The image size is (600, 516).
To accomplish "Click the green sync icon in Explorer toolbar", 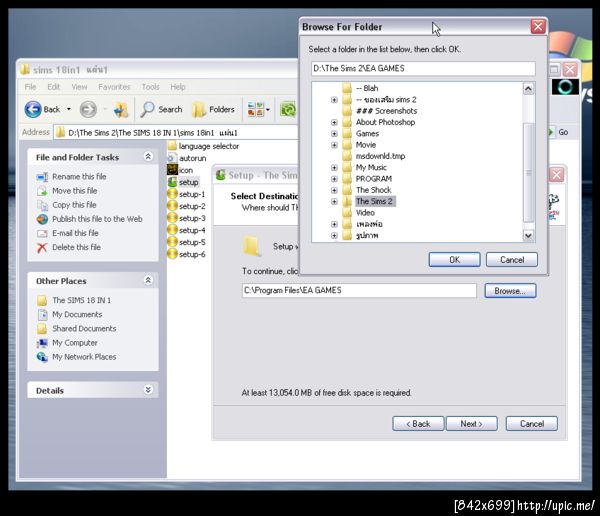I will pyautogui.click(x=288, y=109).
